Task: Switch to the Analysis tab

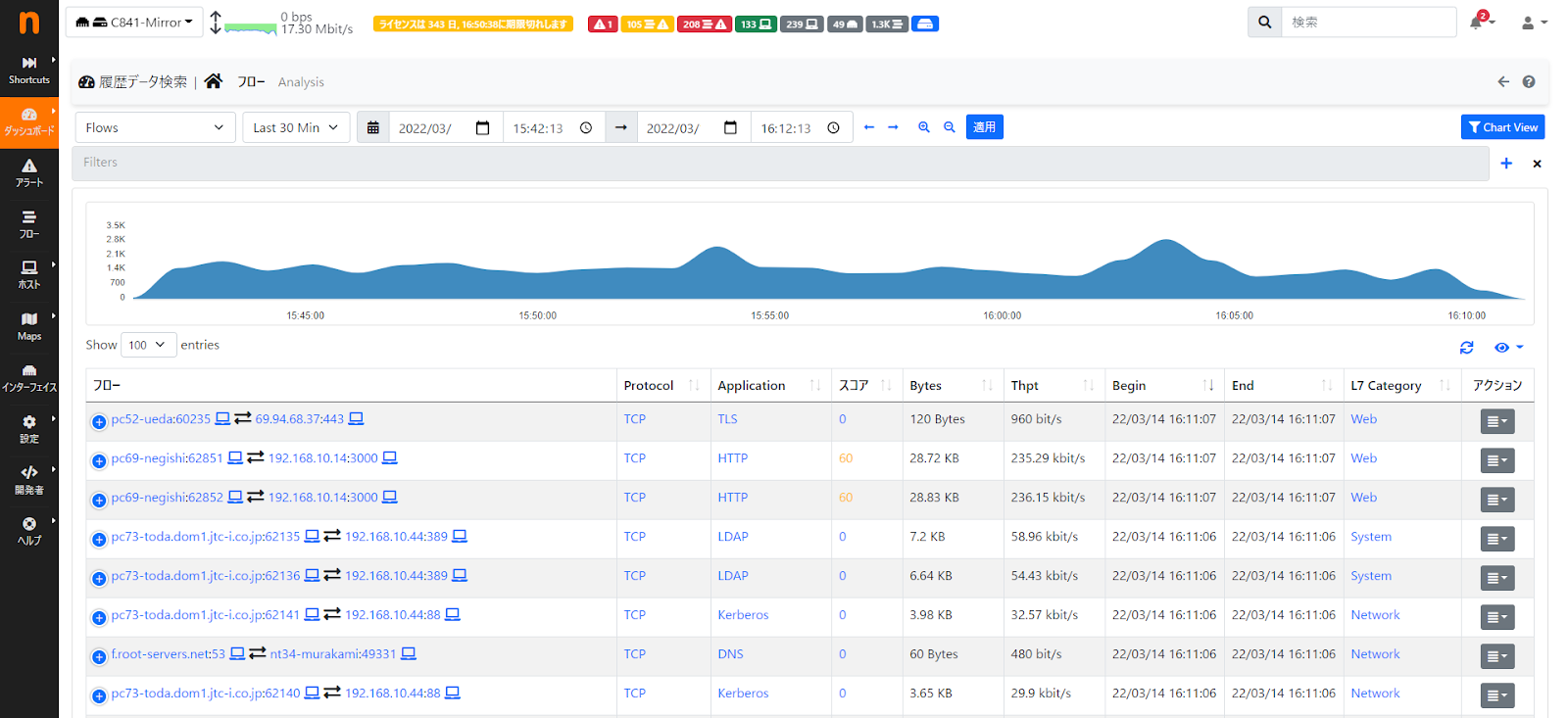Action: click(301, 82)
